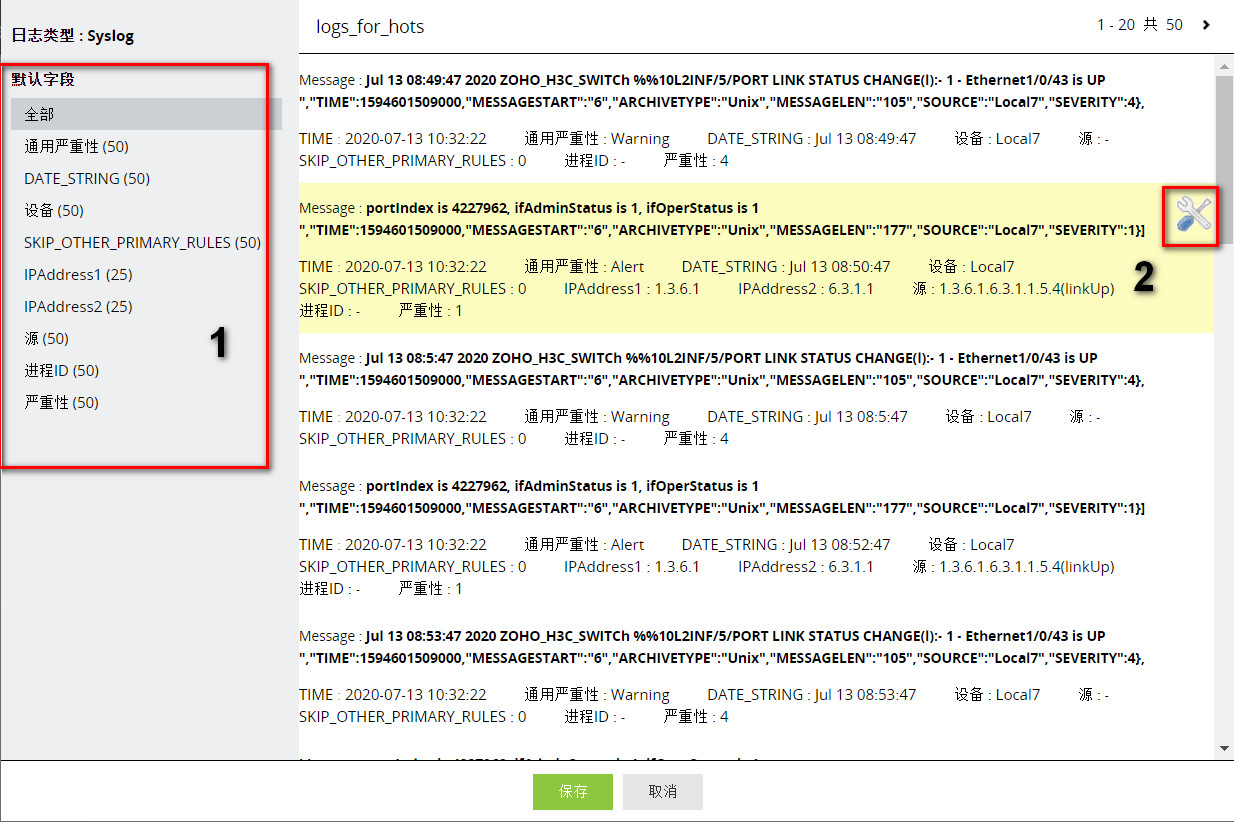The image size is (1234, 822).
Task: Click the 默认字段 heading
Action: pyautogui.click(x=43, y=78)
